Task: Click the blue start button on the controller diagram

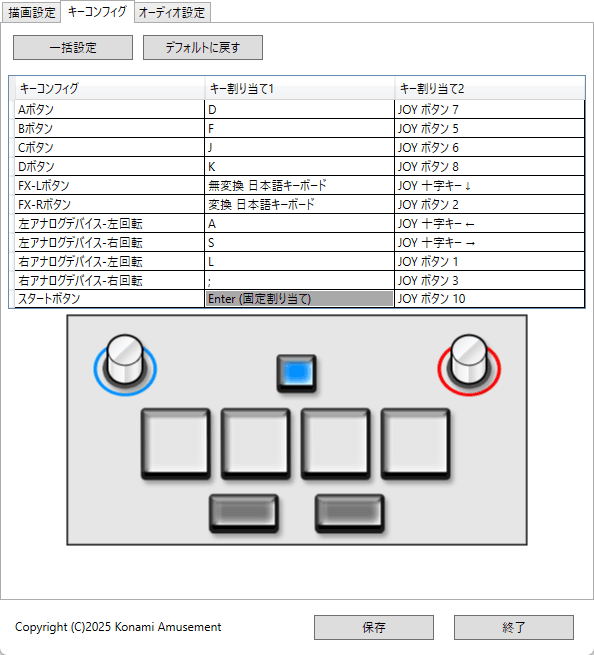Action: (297, 373)
